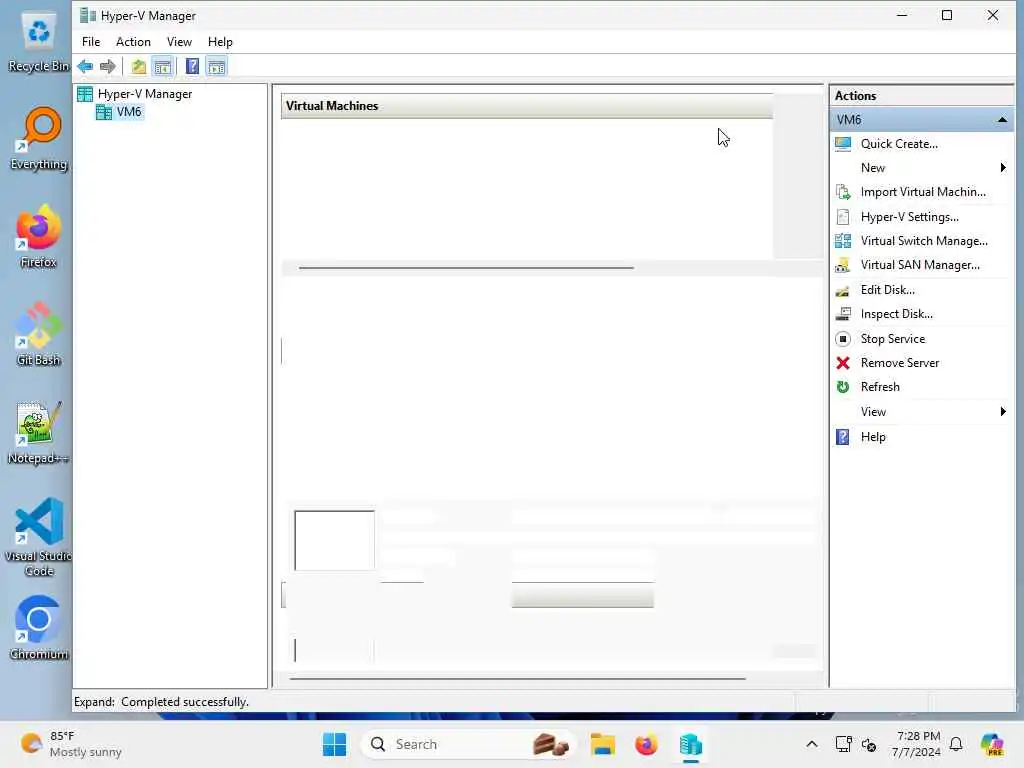
Task: Collapse the VM6 actions section header
Action: 1002,120
